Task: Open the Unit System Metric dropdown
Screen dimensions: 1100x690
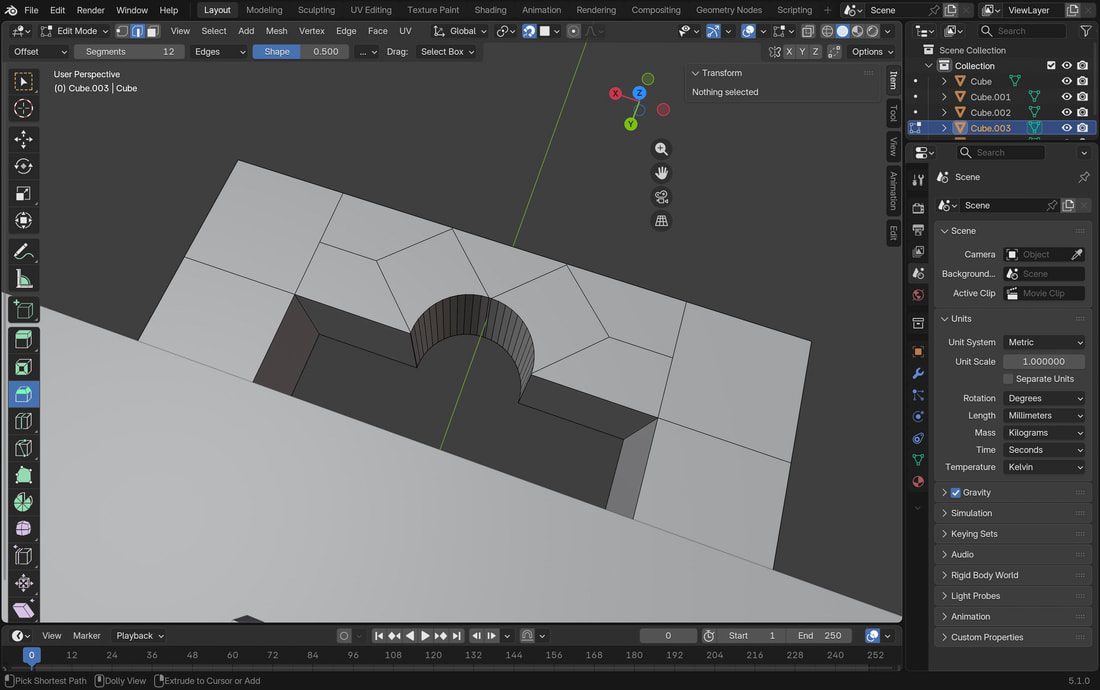Action: tap(1043, 342)
